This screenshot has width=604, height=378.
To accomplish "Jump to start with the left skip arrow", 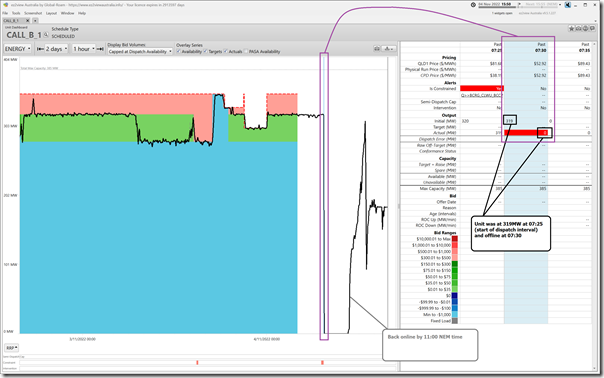I will coord(40,49).
